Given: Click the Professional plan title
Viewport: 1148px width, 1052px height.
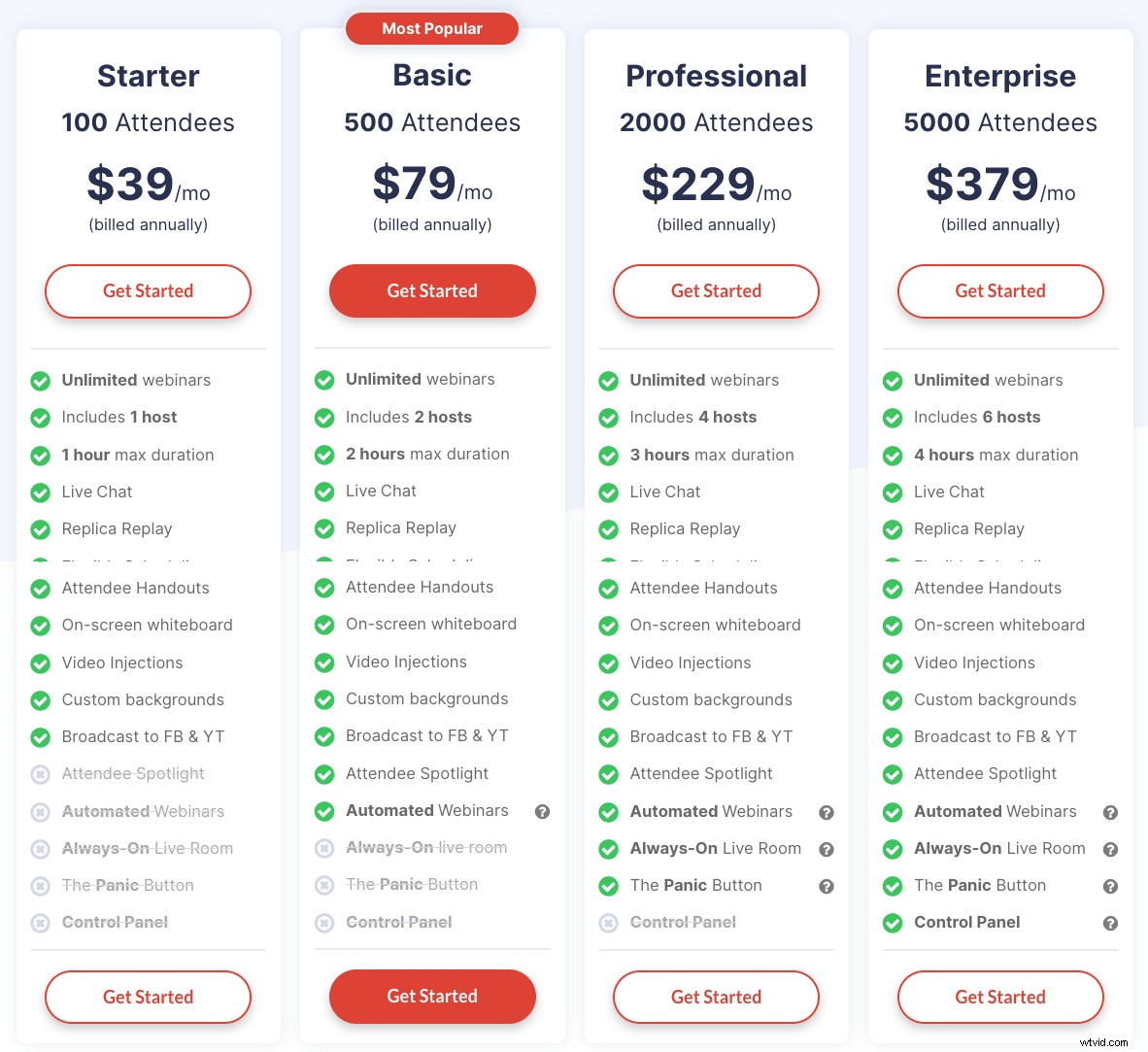Looking at the screenshot, I should point(716,76).
